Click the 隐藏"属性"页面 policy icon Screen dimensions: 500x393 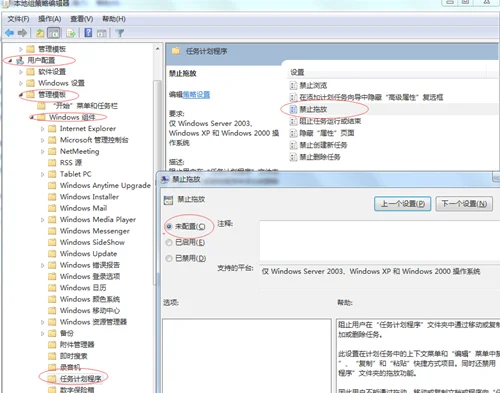tap(293, 133)
